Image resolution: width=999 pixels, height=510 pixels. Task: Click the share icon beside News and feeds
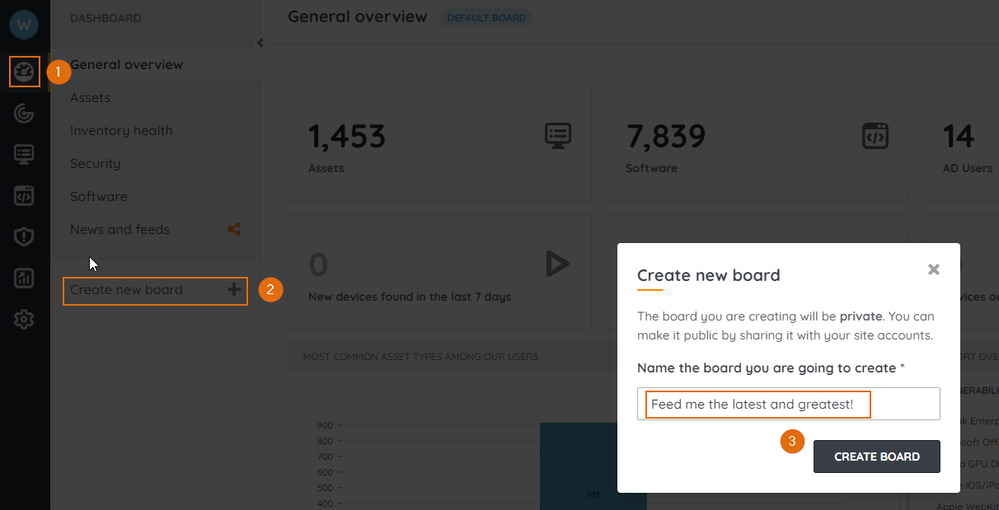coord(234,229)
